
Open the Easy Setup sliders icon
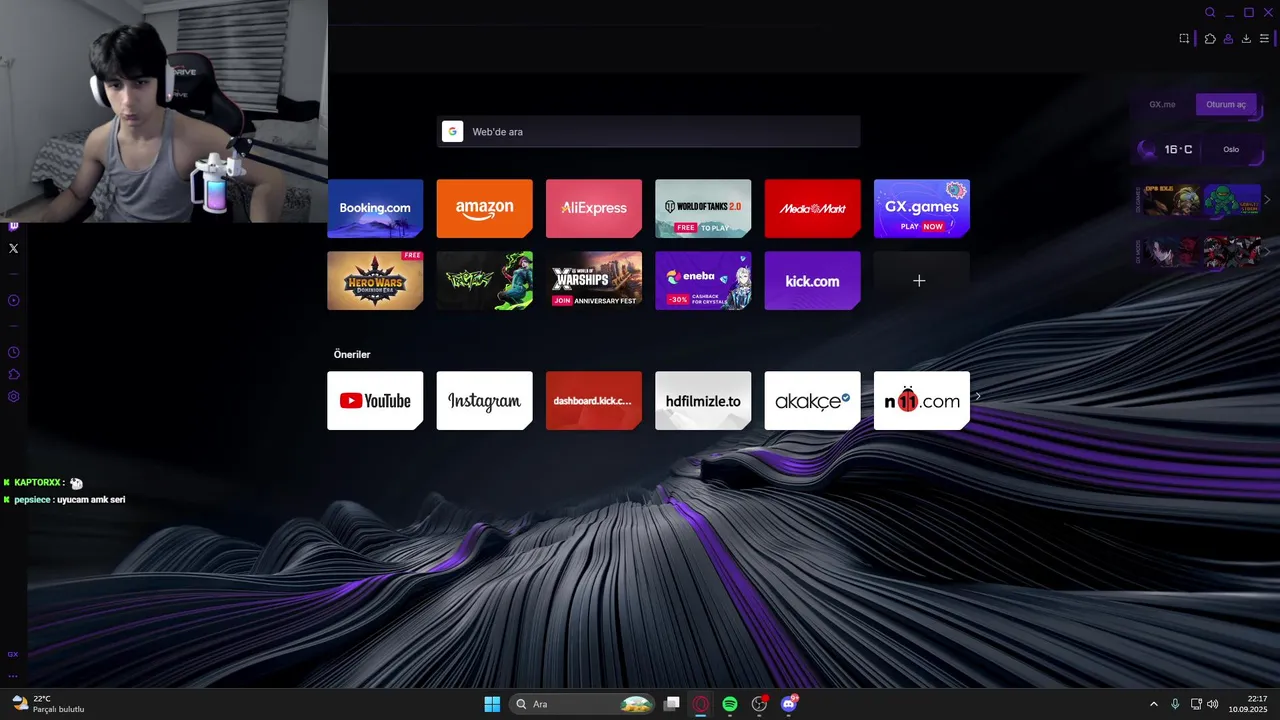click(1264, 39)
